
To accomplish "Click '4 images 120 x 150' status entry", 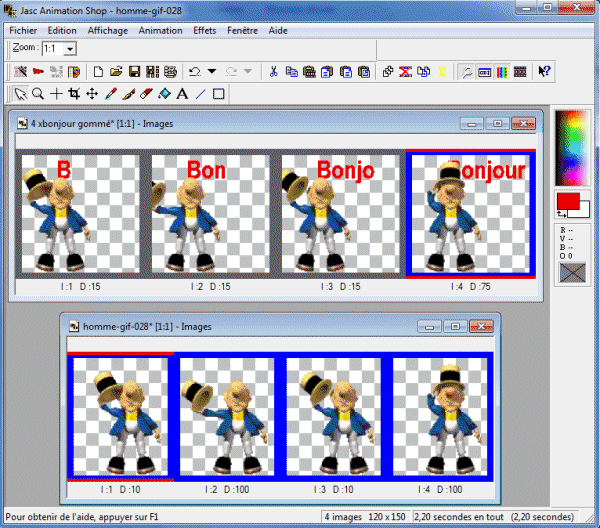I will [365, 517].
